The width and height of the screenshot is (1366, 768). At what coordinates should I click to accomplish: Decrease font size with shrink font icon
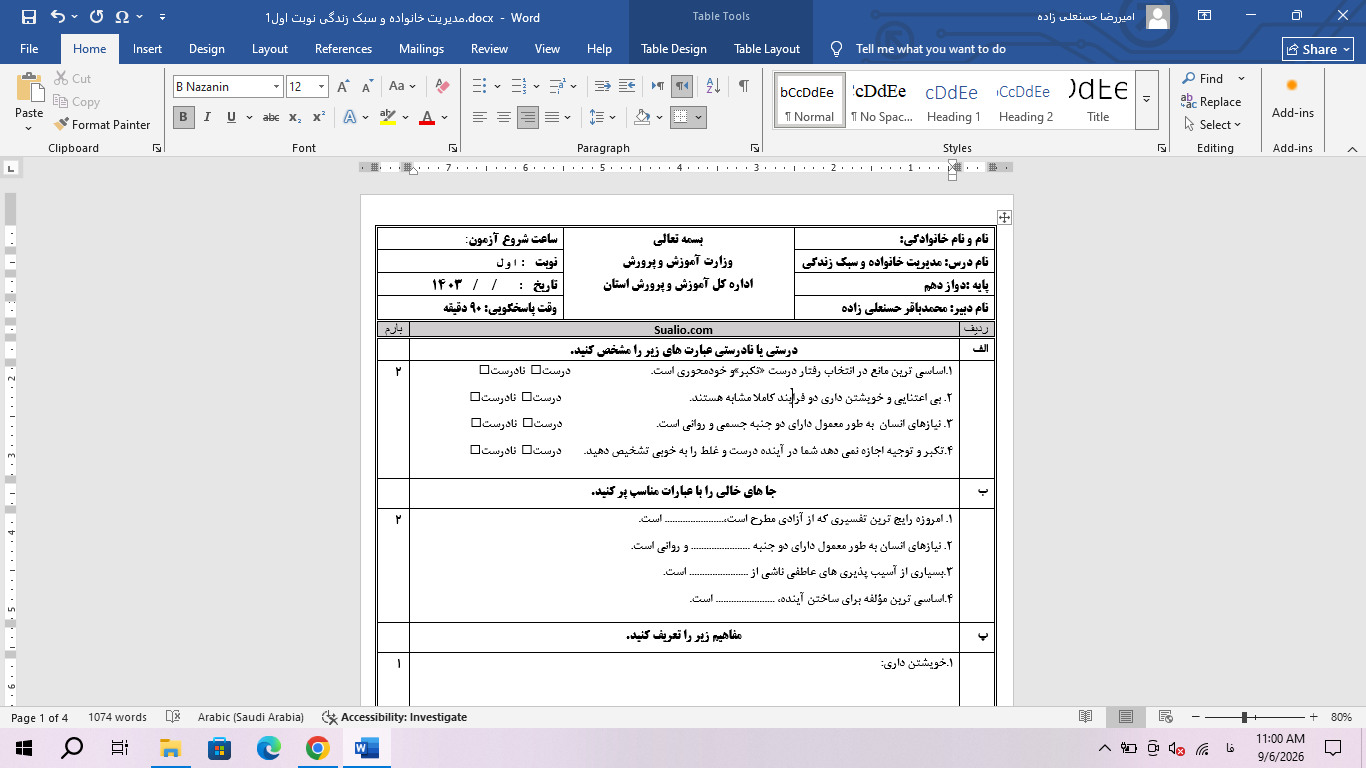[366, 87]
